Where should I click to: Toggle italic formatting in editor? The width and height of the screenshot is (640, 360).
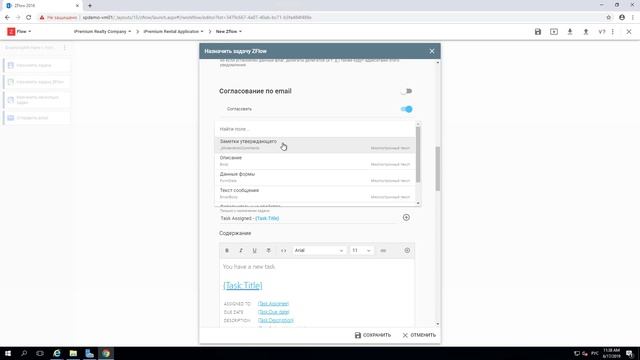pos(241,250)
